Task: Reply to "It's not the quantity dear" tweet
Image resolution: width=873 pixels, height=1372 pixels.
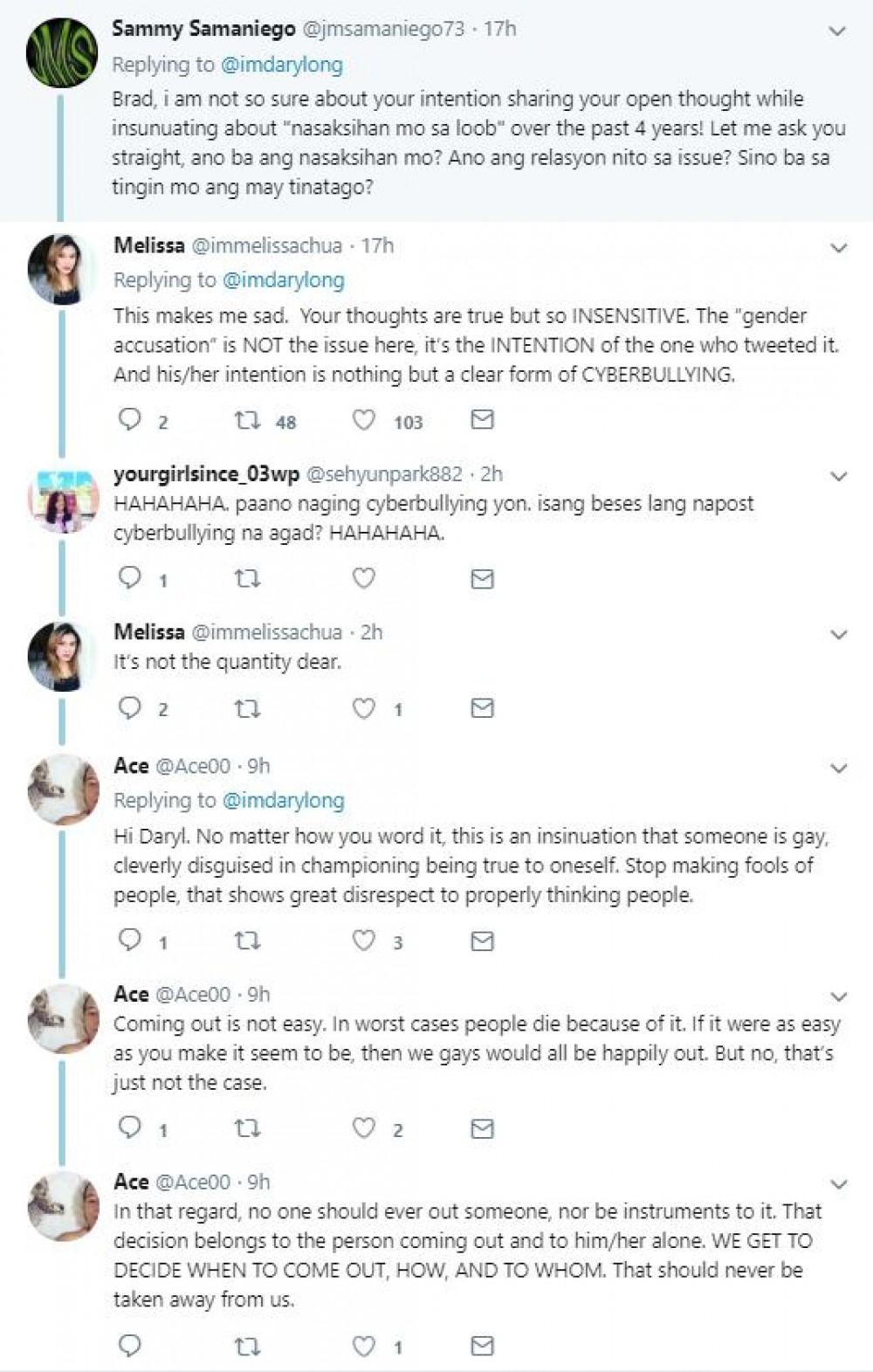Action: 130,707
